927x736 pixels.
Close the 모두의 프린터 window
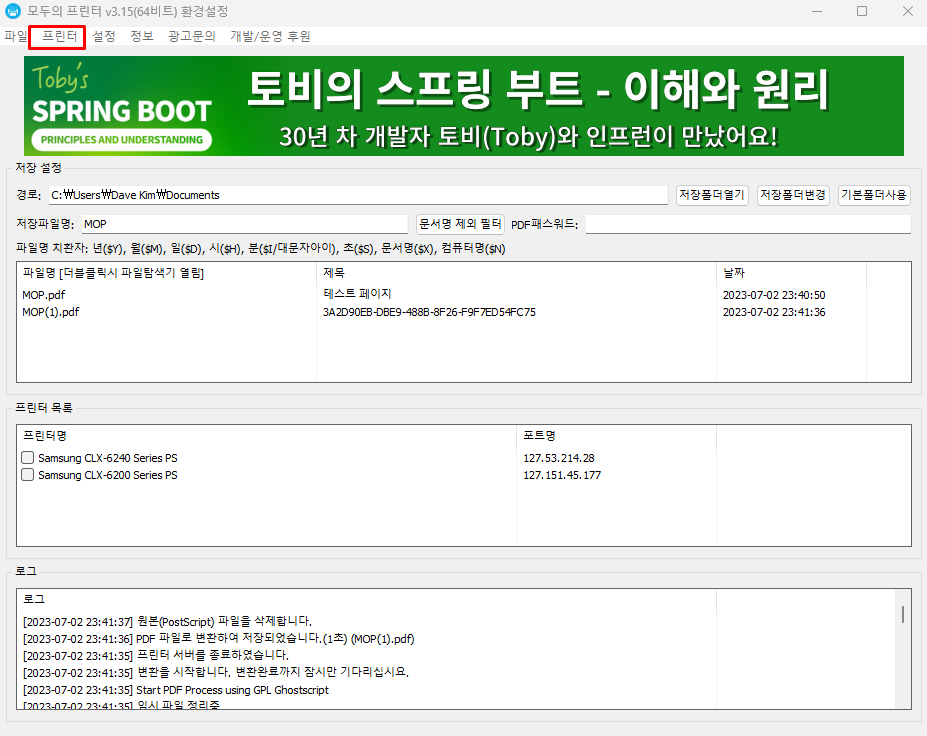point(907,11)
